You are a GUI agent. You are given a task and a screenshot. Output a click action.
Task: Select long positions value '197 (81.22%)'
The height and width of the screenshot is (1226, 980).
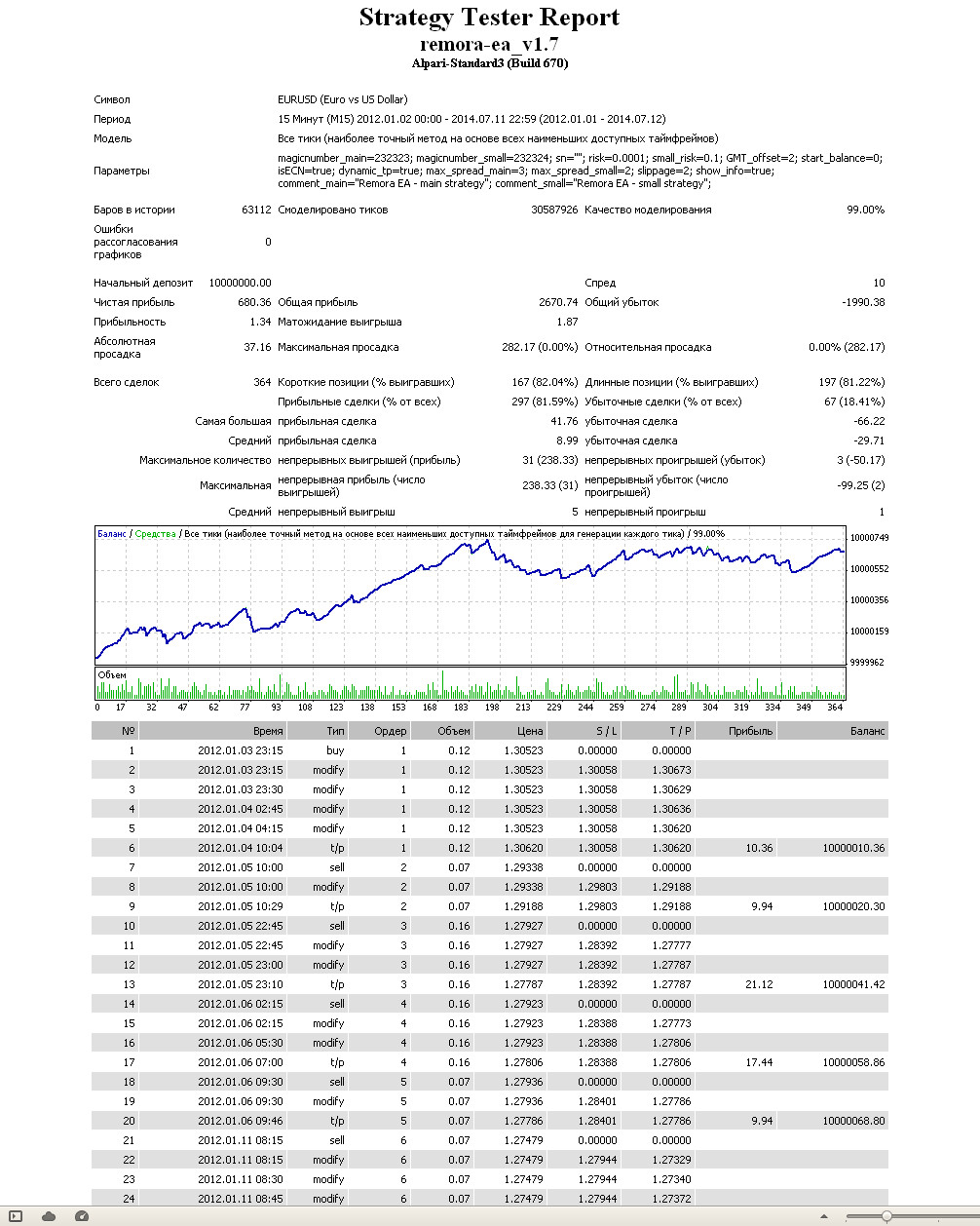pyautogui.click(x=852, y=382)
